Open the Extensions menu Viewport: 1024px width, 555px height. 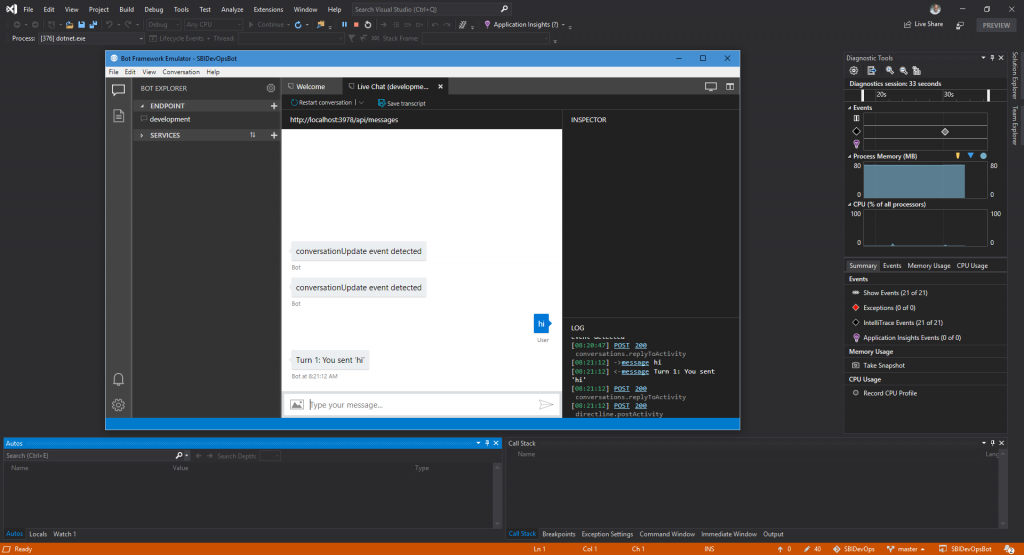click(268, 9)
